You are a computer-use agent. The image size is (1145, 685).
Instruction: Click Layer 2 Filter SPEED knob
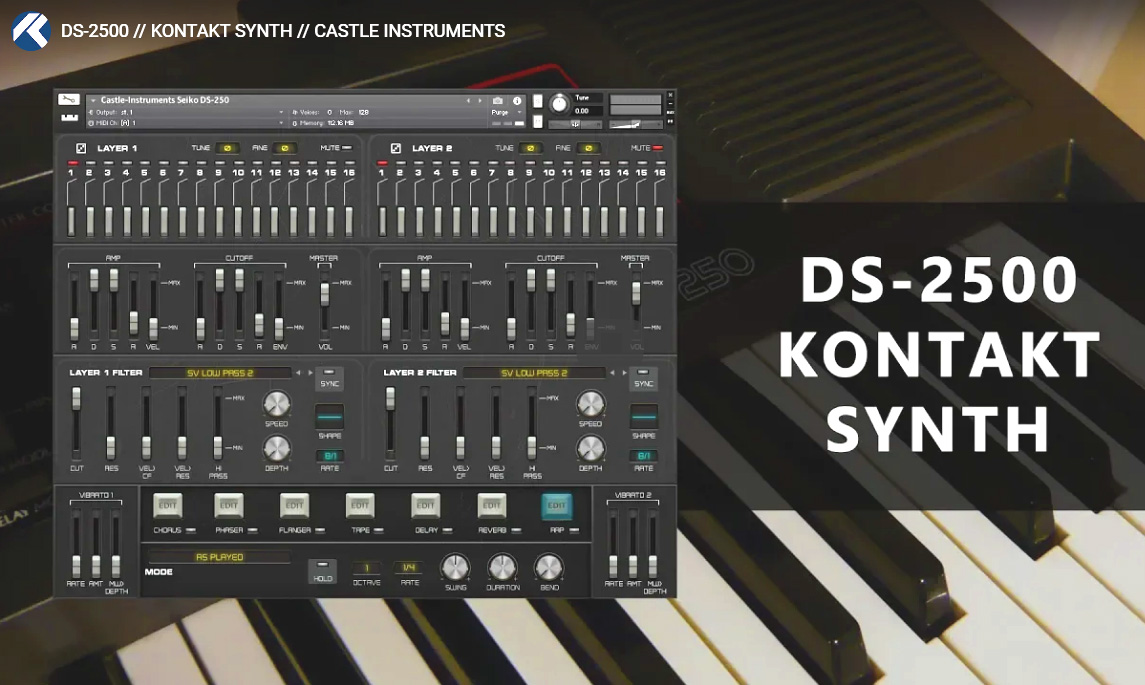[590, 404]
